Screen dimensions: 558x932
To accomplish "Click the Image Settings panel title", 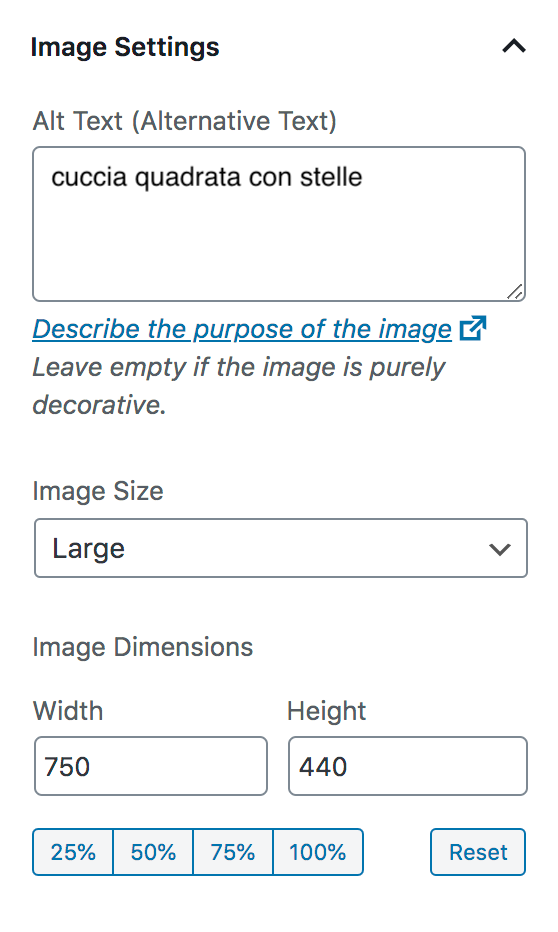I will click(x=125, y=47).
